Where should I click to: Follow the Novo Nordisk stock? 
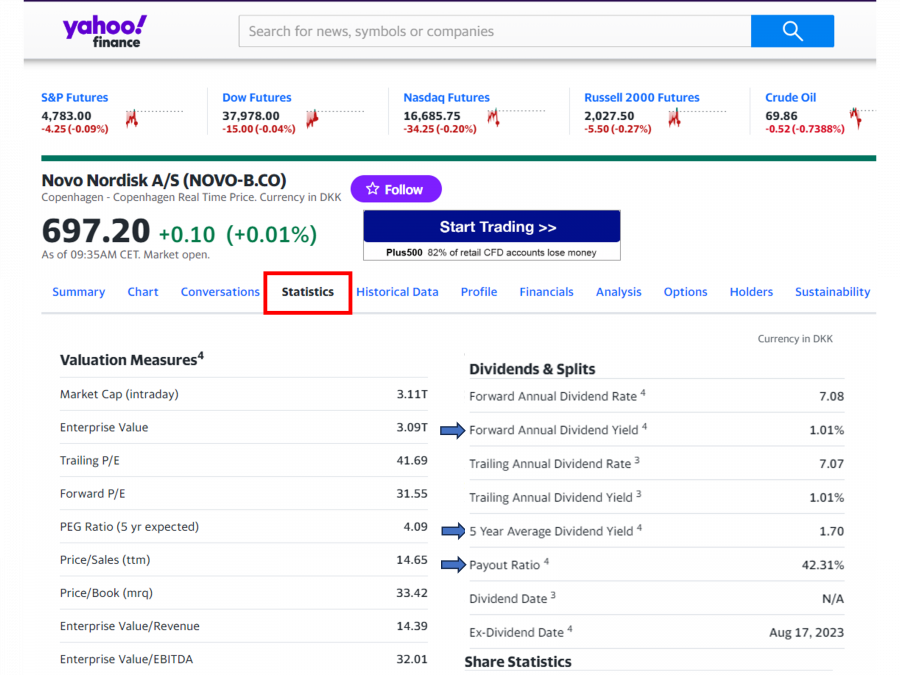pyautogui.click(x=396, y=189)
